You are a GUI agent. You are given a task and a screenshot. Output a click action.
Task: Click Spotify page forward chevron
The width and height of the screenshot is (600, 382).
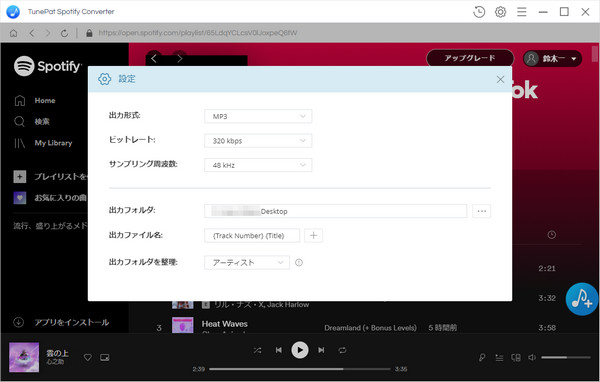tap(179, 59)
